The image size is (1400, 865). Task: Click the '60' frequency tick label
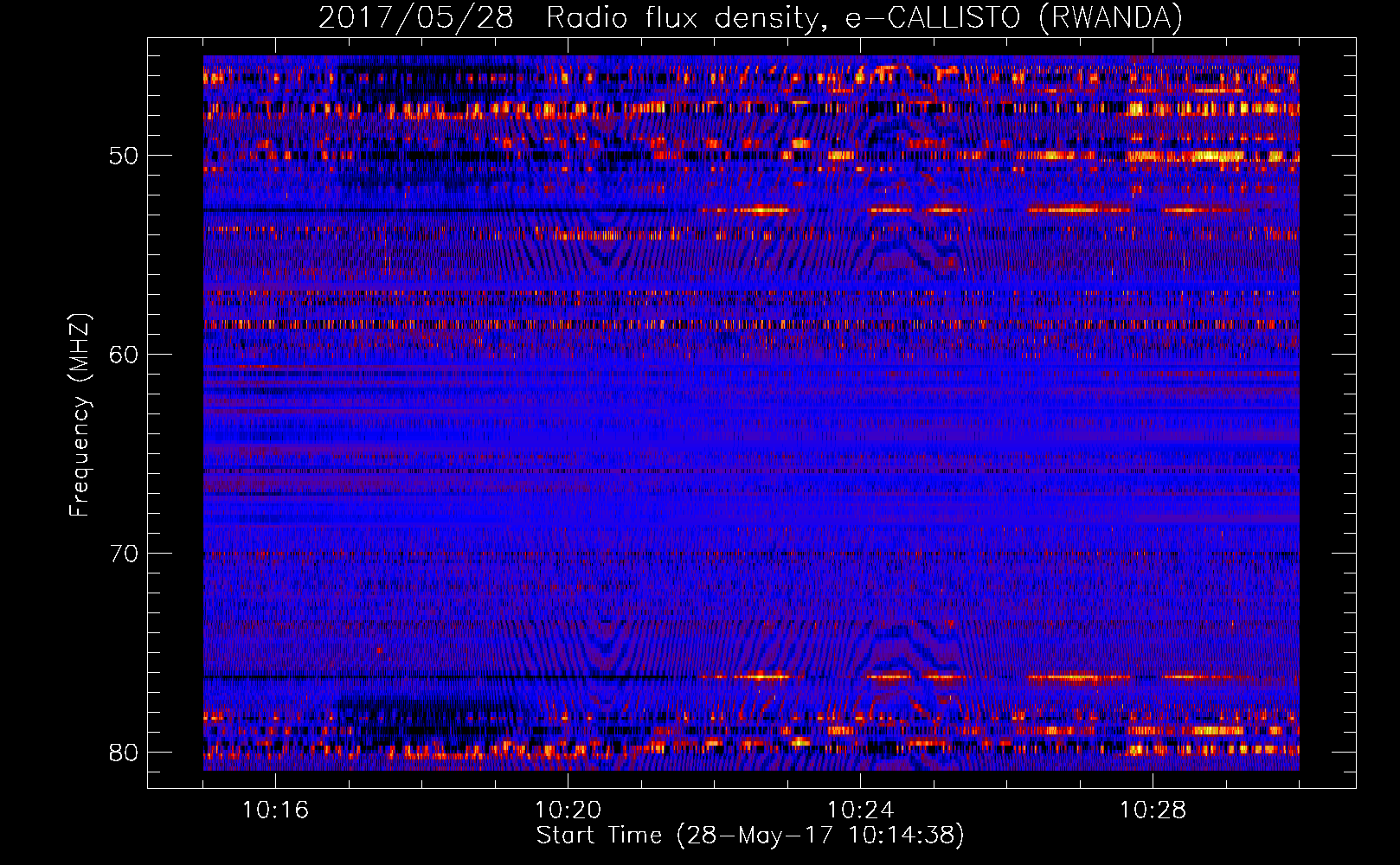pos(124,355)
